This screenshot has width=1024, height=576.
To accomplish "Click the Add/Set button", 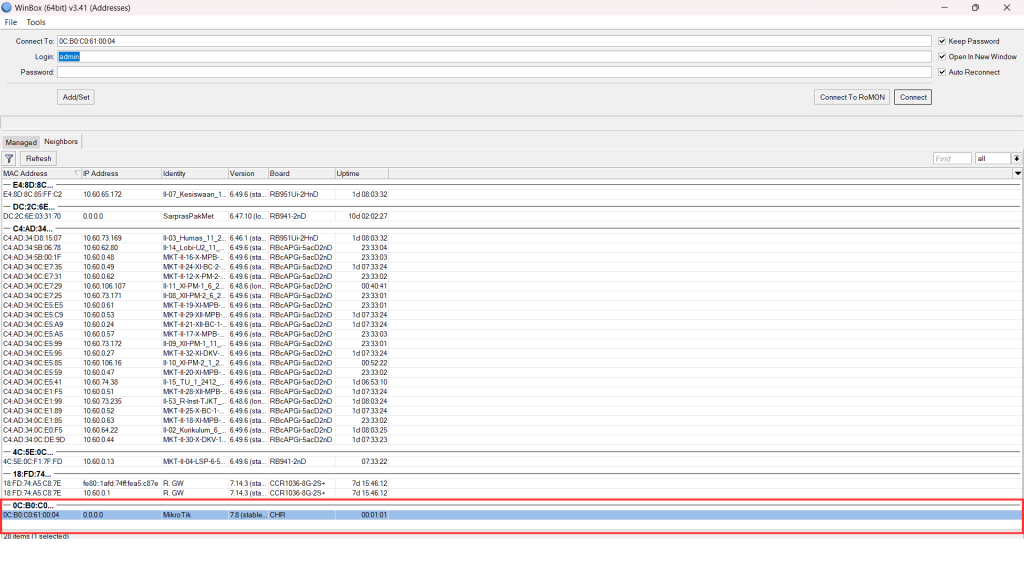I will coord(76,97).
